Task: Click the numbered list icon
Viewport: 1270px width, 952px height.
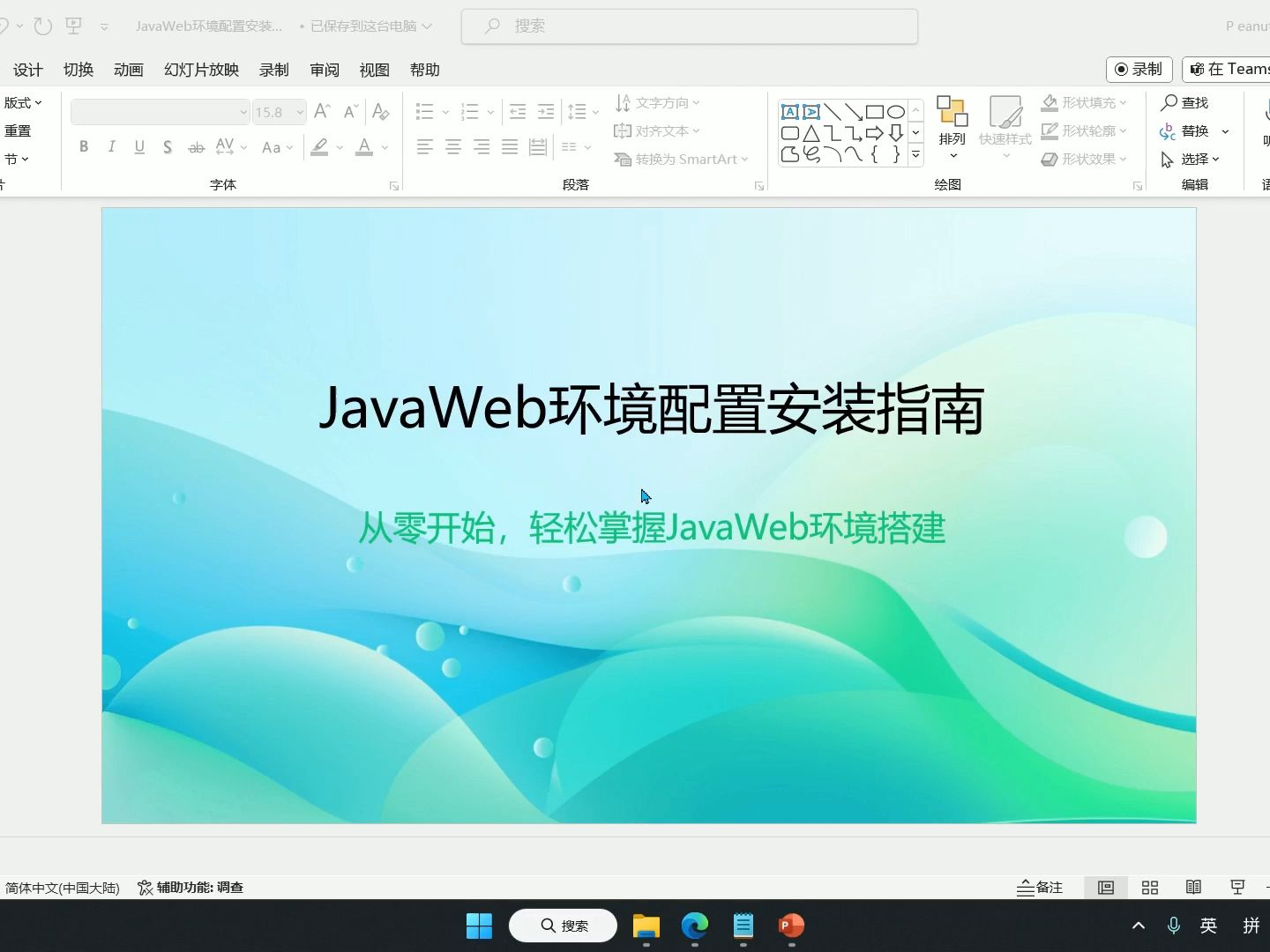Action: tap(470, 112)
